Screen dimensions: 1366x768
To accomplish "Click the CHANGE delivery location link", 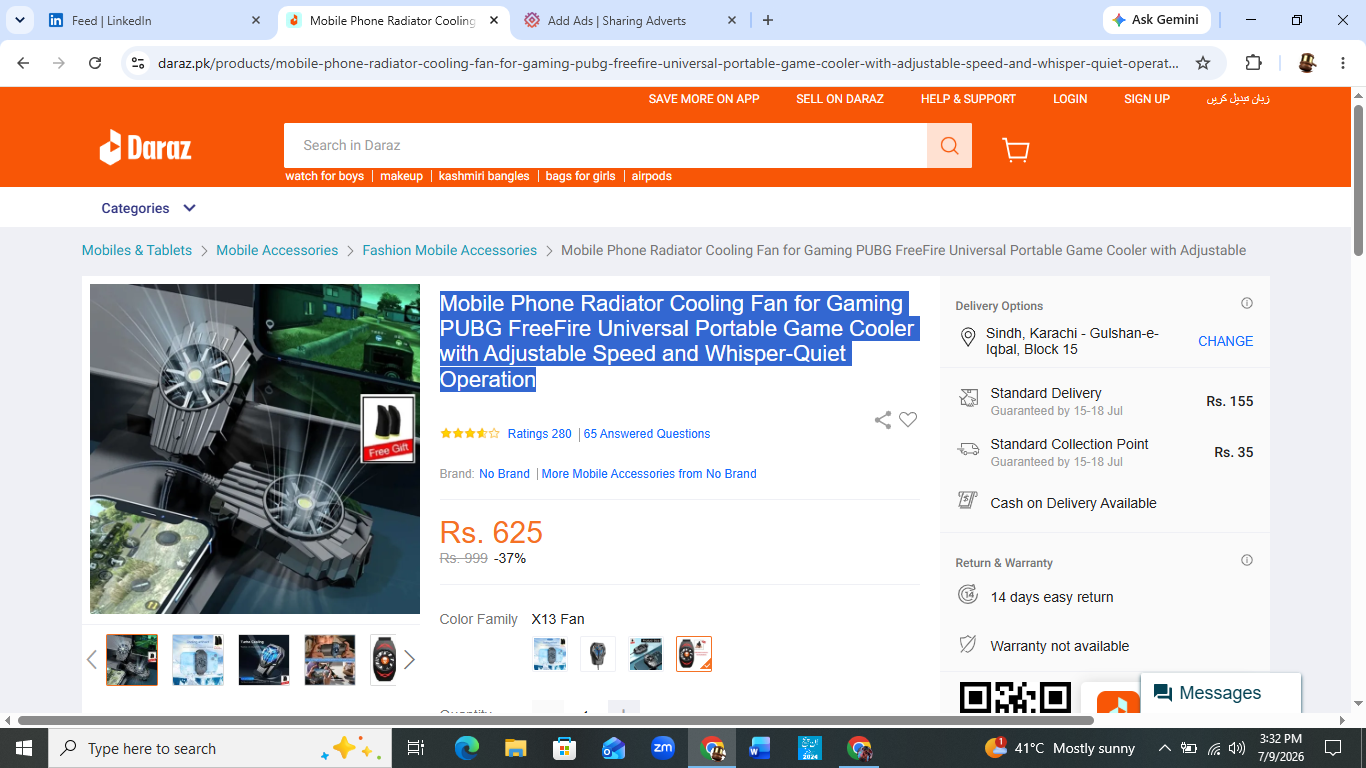I will tap(1225, 341).
